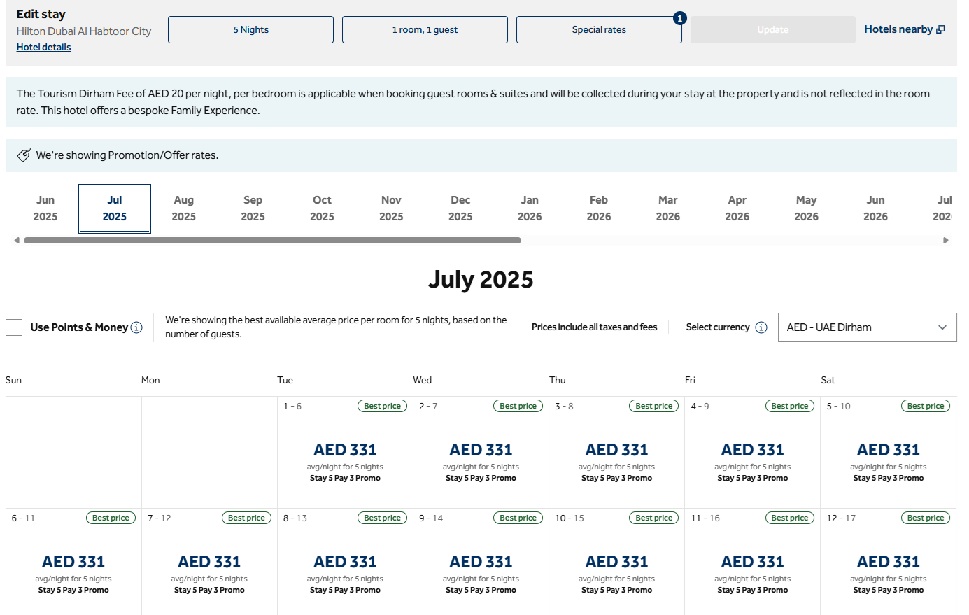Viewport: 969px width, 615px height.
Task: Select the 12 - 17 stay dates cell
Action: click(889, 562)
